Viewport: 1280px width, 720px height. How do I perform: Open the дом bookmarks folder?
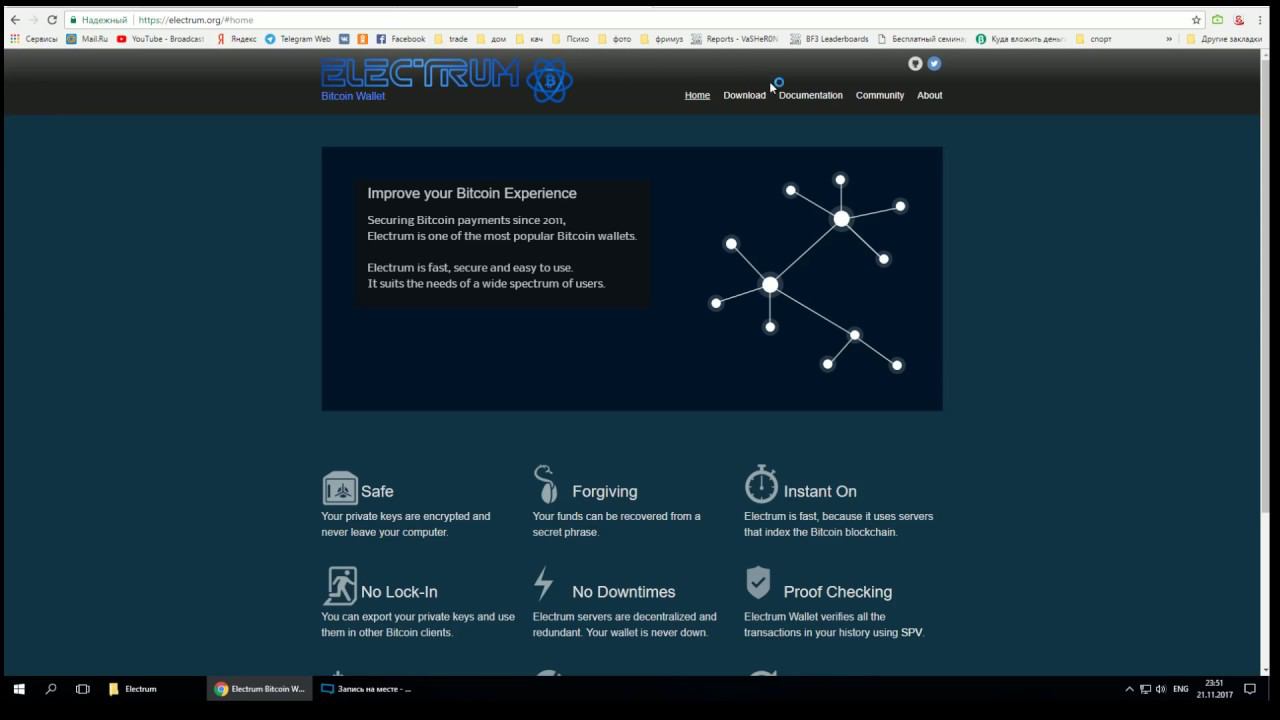491,39
